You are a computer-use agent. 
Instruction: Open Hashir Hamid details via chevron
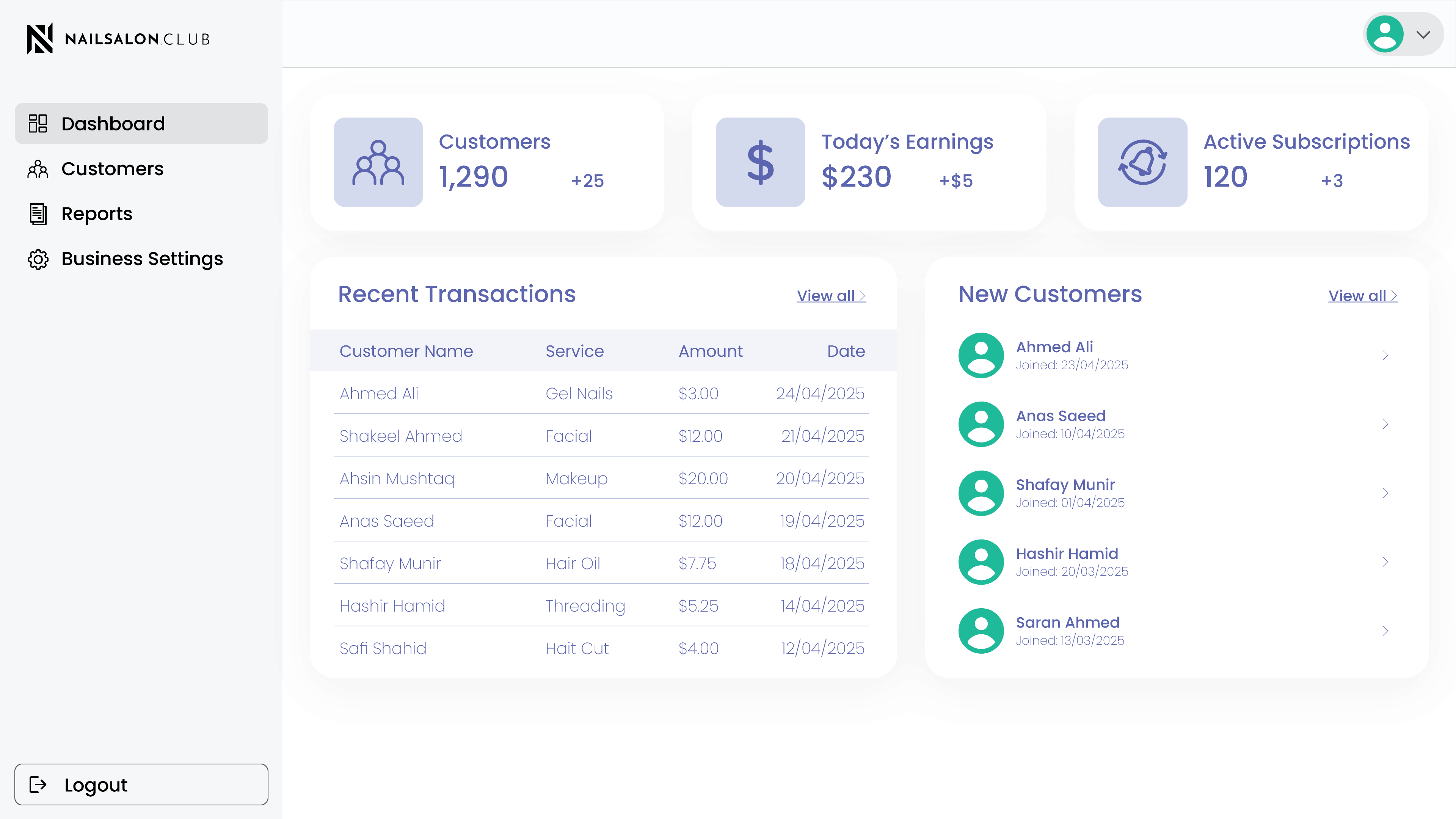1385,562
